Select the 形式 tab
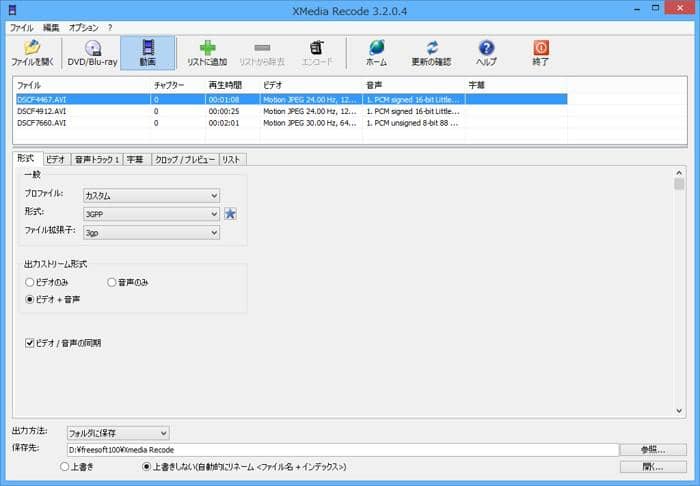Viewport: 700px width, 486px height. [26, 158]
